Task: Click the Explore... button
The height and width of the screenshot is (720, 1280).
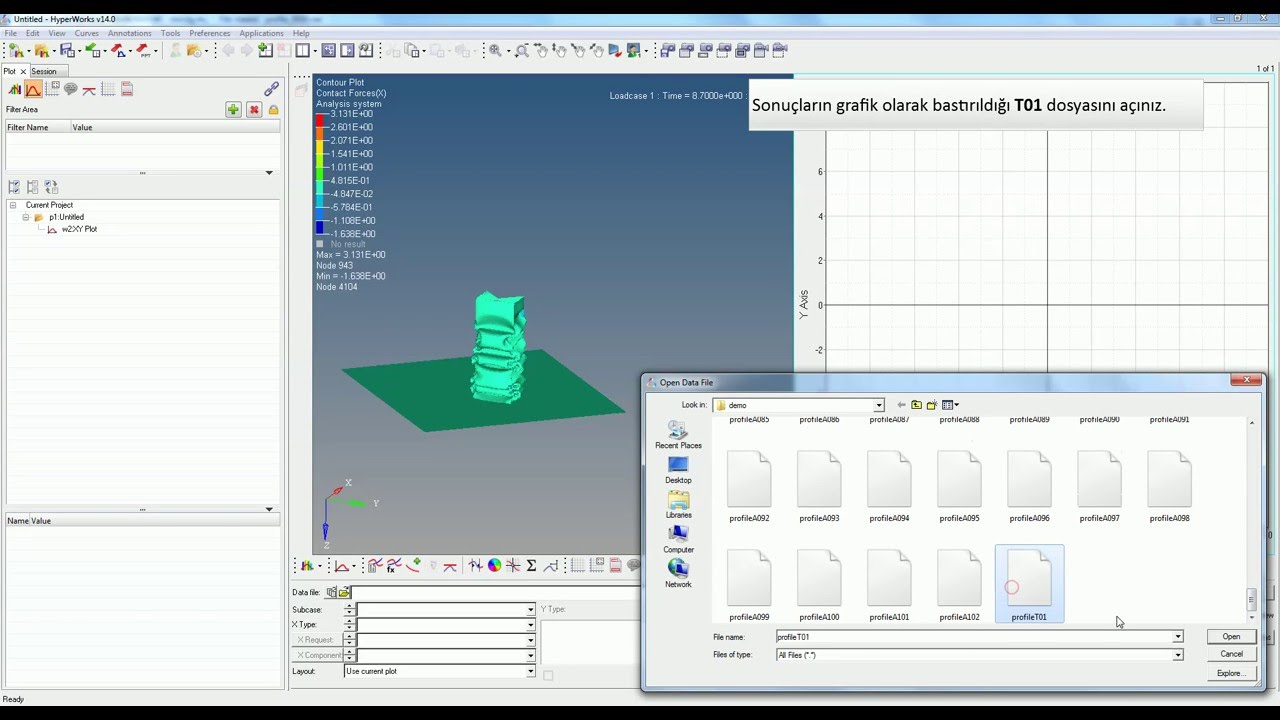Action: (x=1231, y=673)
